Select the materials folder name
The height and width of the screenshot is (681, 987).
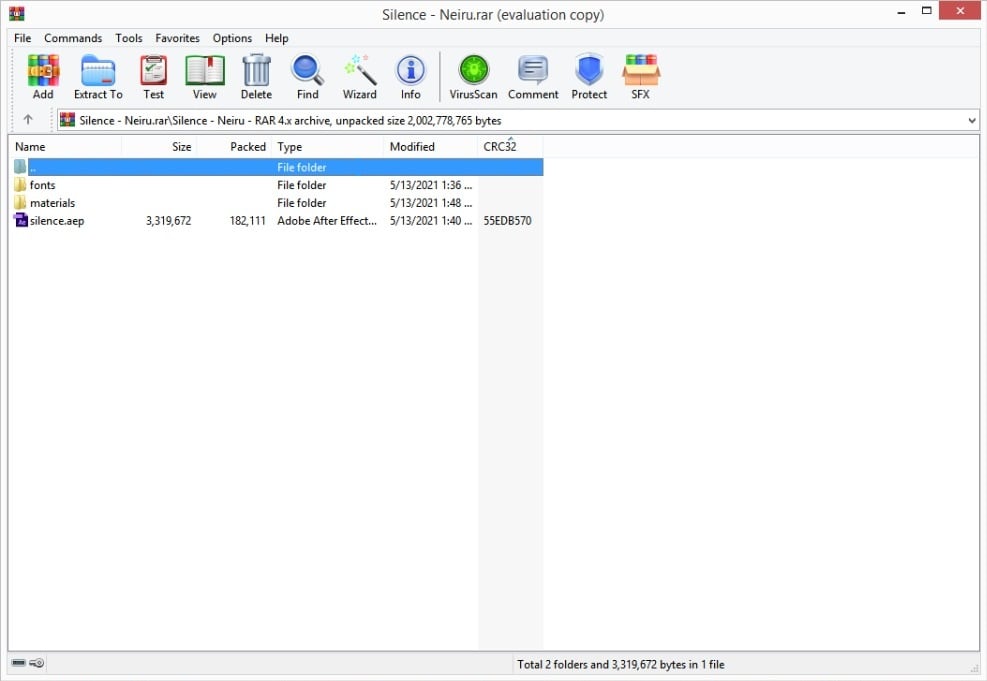[52, 203]
